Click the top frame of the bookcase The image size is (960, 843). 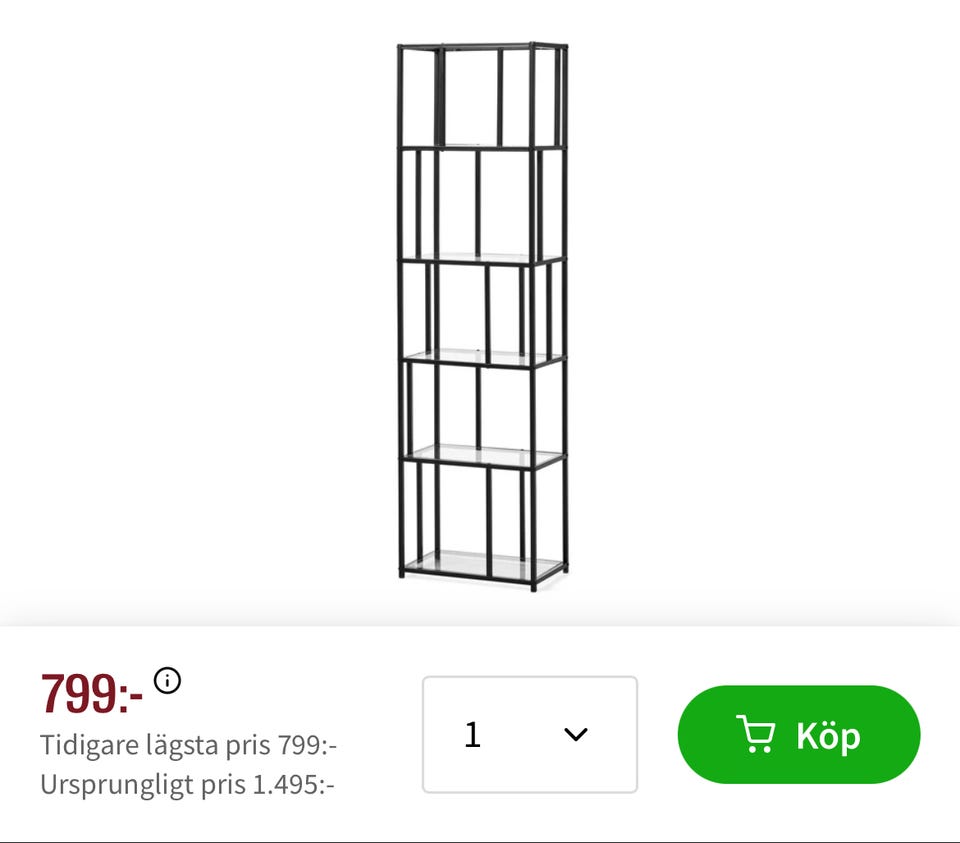click(x=482, y=46)
